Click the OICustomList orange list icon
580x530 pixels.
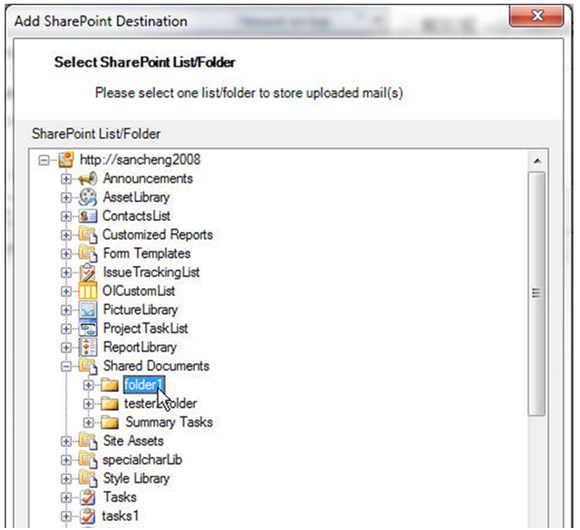click(x=88, y=291)
